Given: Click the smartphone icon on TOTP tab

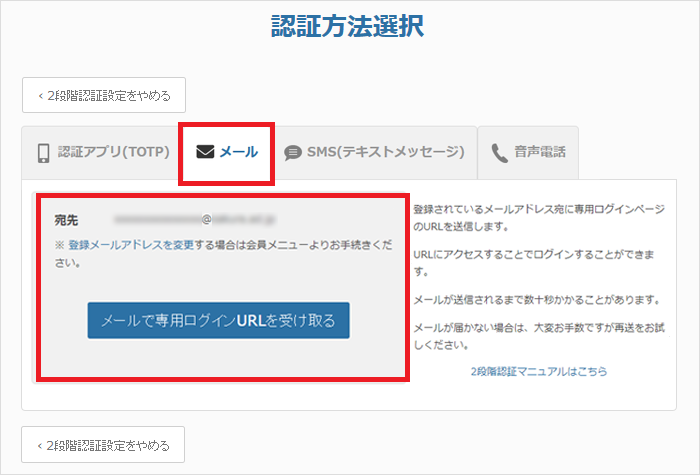Looking at the screenshot, I should click(x=43, y=153).
